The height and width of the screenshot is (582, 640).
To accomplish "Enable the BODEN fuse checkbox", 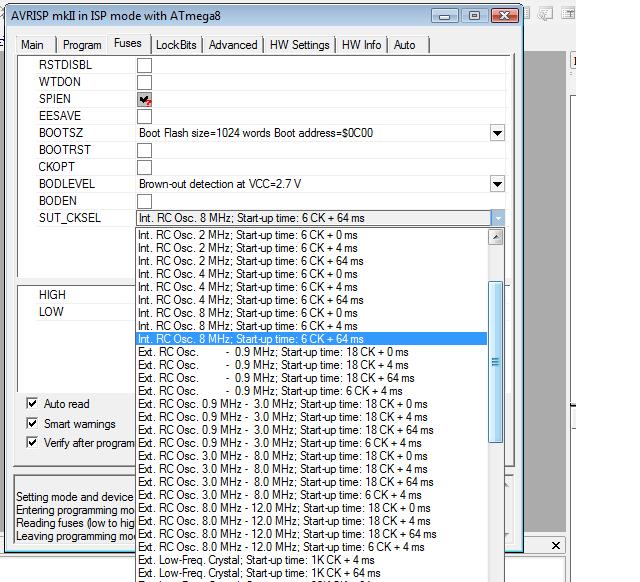I will coord(144,201).
